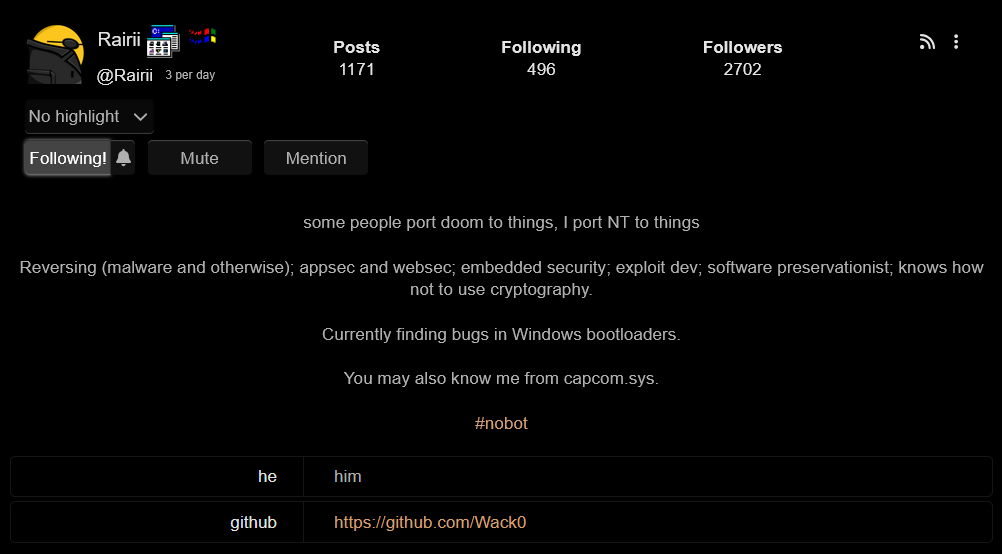This screenshot has height=554, width=1002.
Task: Open the RSS feed icon
Action: [927, 41]
